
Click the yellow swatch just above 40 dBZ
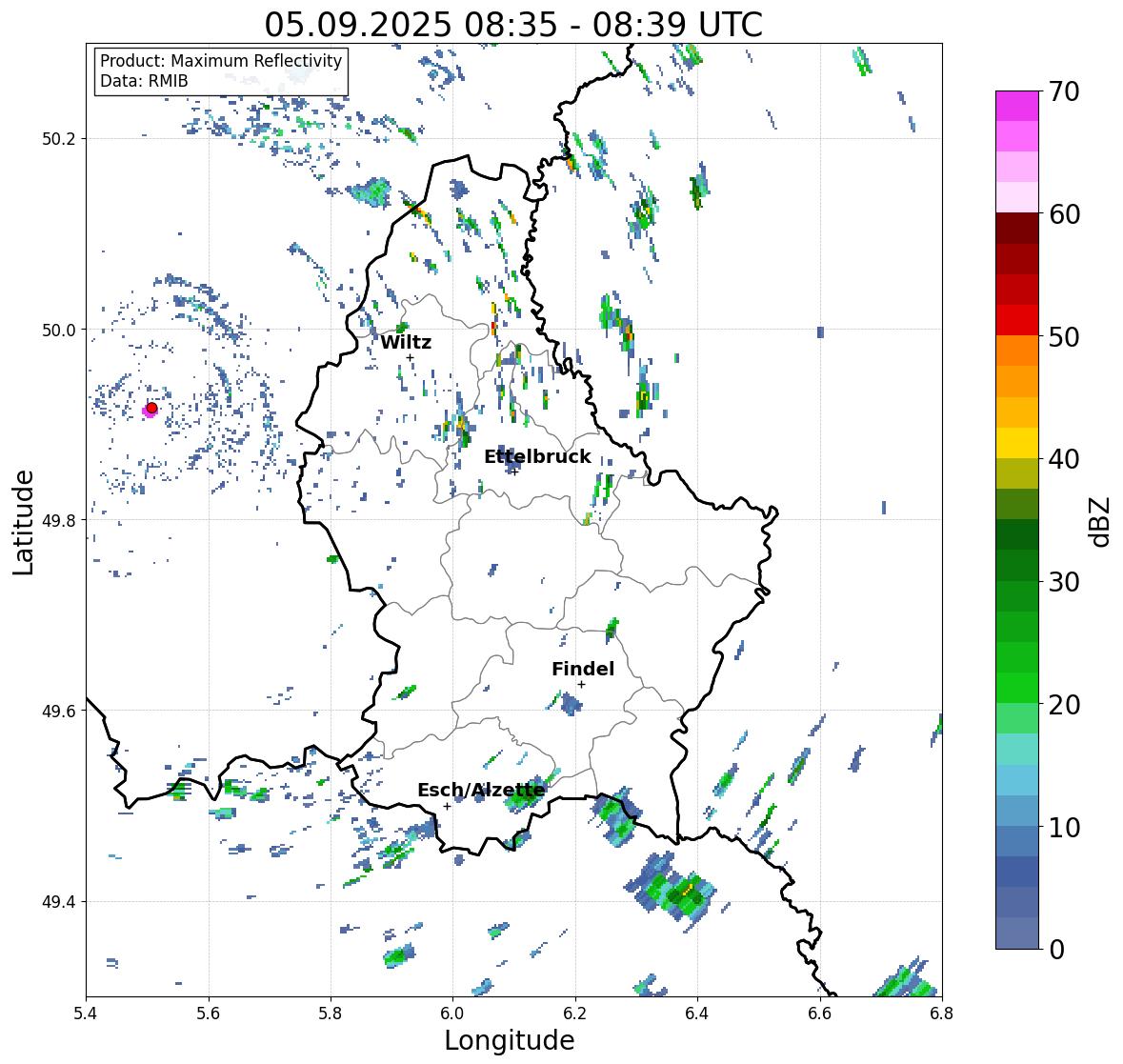pyautogui.click(x=1017, y=443)
